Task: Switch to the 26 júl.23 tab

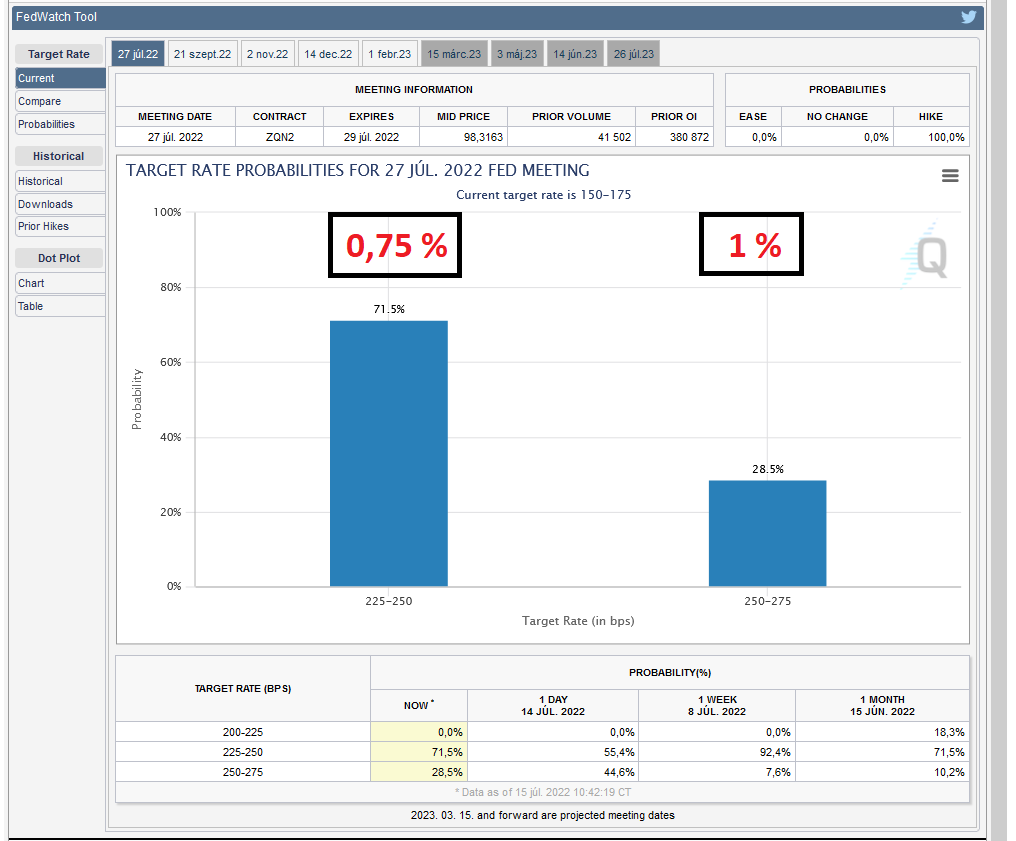Action: (634, 54)
